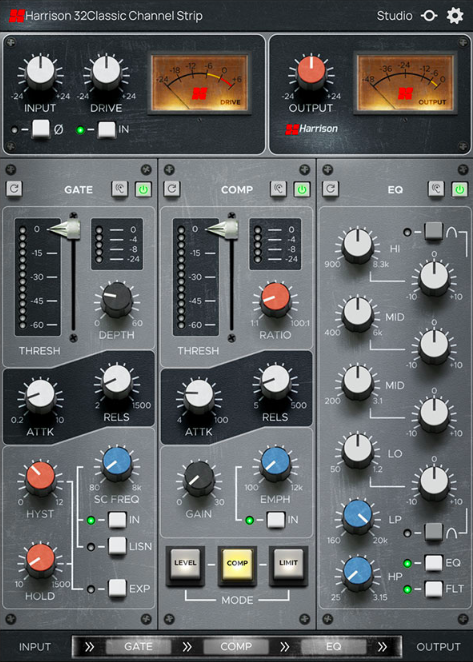
Task: Toggle the phase invert Ø button
Action: pos(41,129)
